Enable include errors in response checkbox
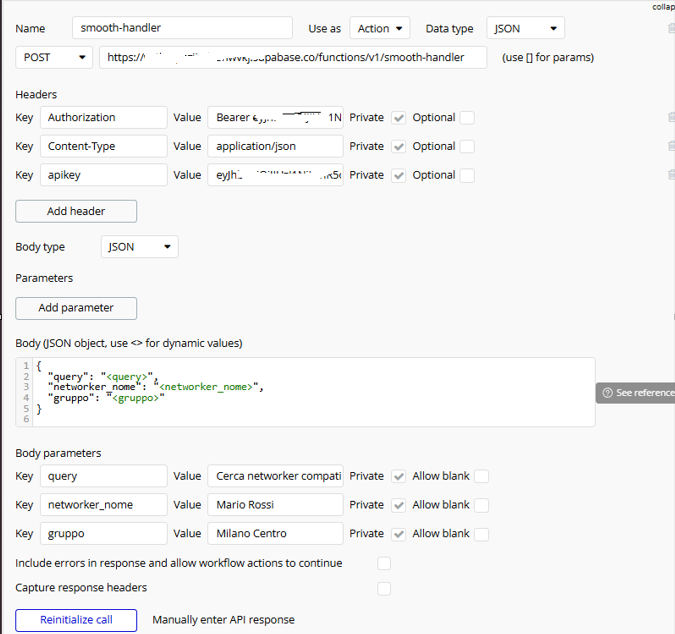The image size is (675, 634). tap(384, 564)
